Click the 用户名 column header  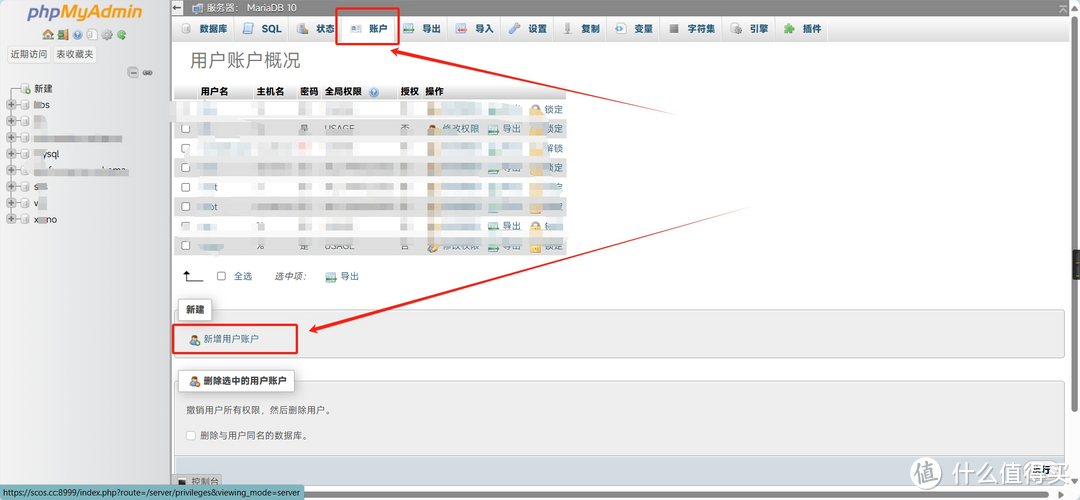214,92
